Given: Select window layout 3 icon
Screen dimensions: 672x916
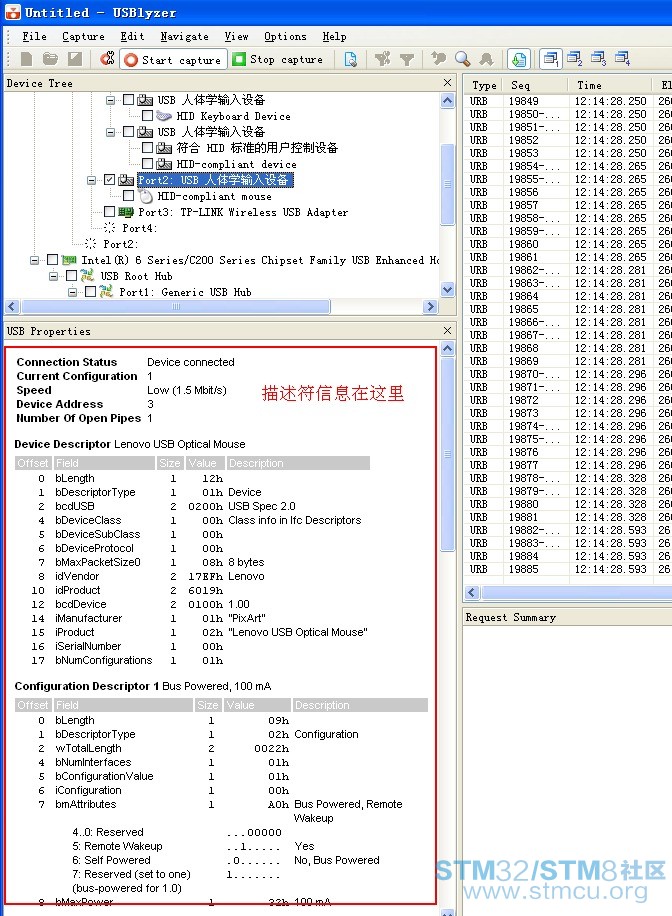Looking at the screenshot, I should tap(598, 59).
